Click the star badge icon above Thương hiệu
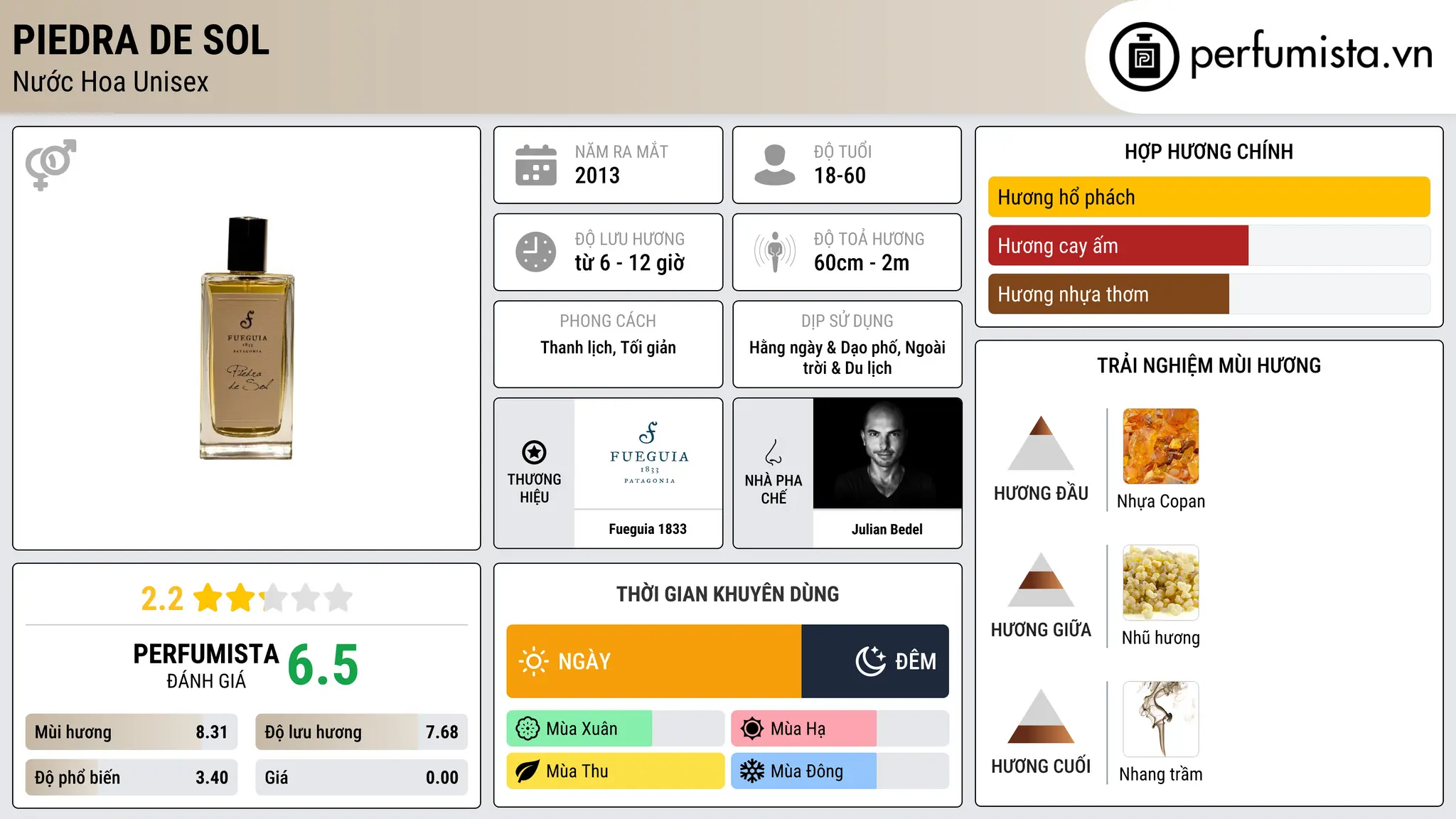Screen dimensions: 1456x819 pyautogui.click(x=534, y=452)
